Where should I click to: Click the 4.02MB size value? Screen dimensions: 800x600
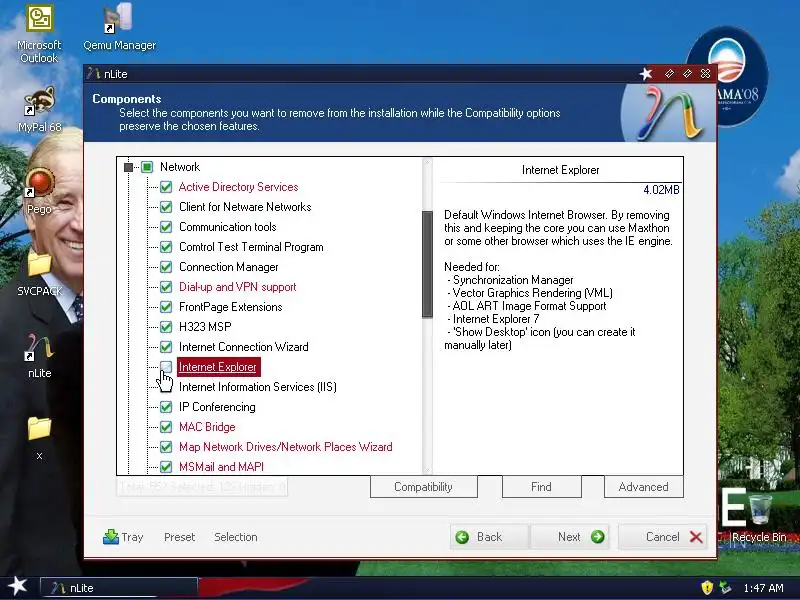[661, 190]
